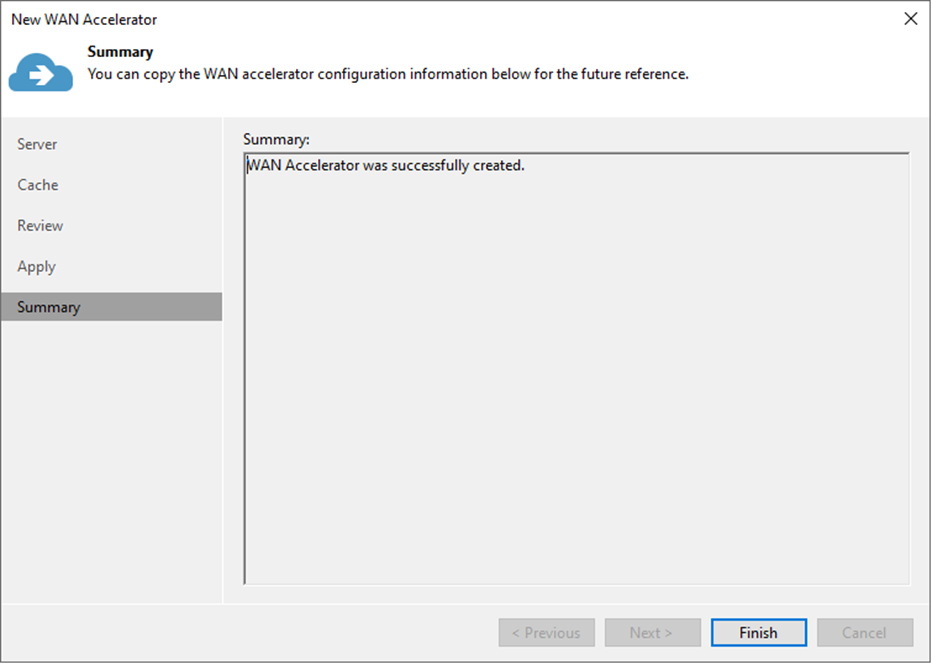
Task: Click the blue cloud arrow WAN accelerator icon
Action: click(41, 73)
